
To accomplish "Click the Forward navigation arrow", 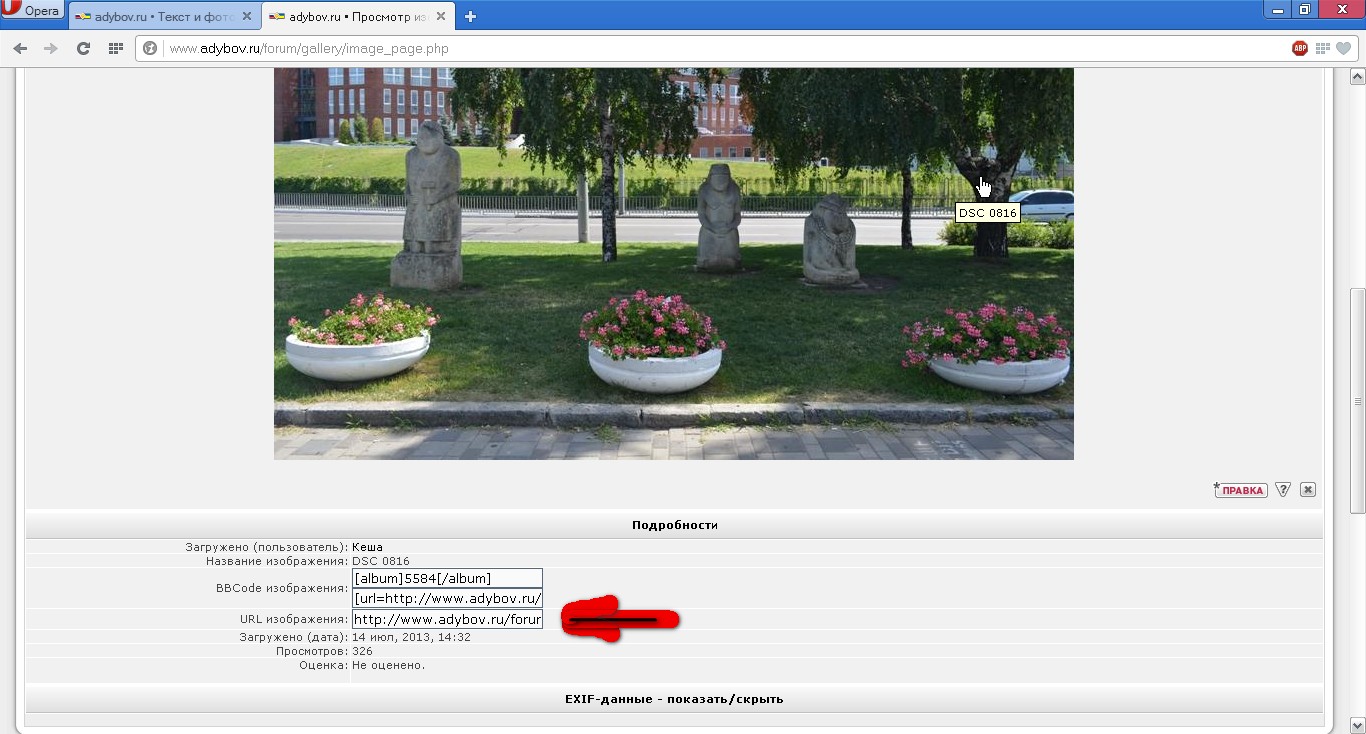I will coord(51,48).
